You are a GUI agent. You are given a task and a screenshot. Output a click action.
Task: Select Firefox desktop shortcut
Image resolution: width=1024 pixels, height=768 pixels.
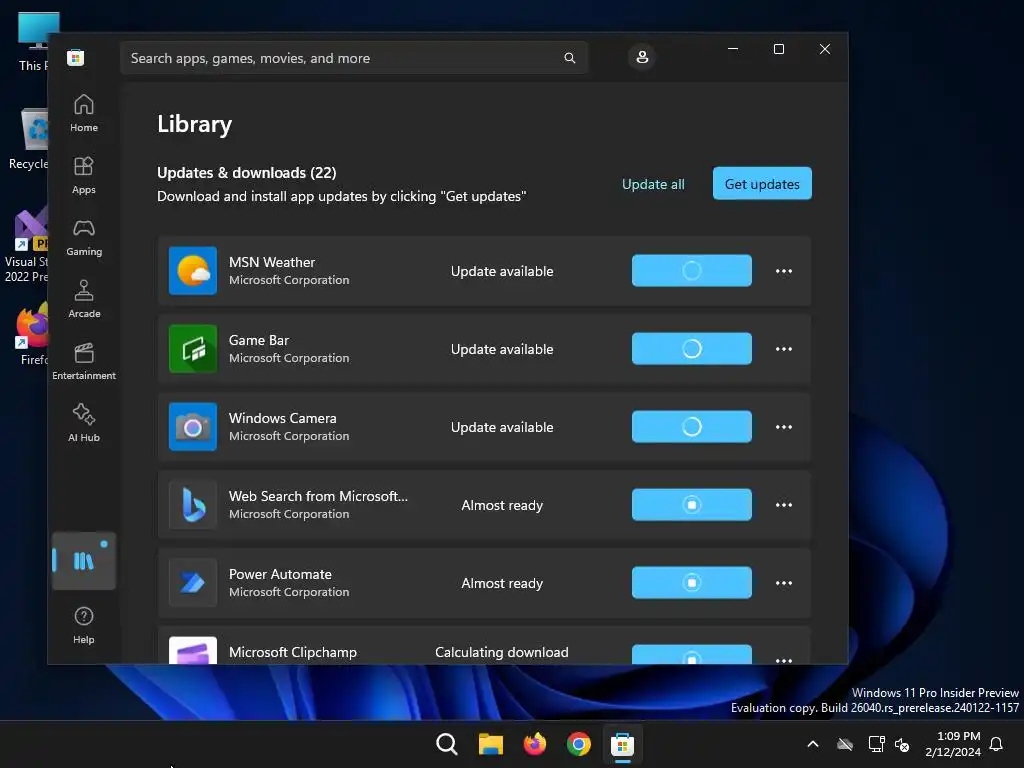(x=31, y=334)
